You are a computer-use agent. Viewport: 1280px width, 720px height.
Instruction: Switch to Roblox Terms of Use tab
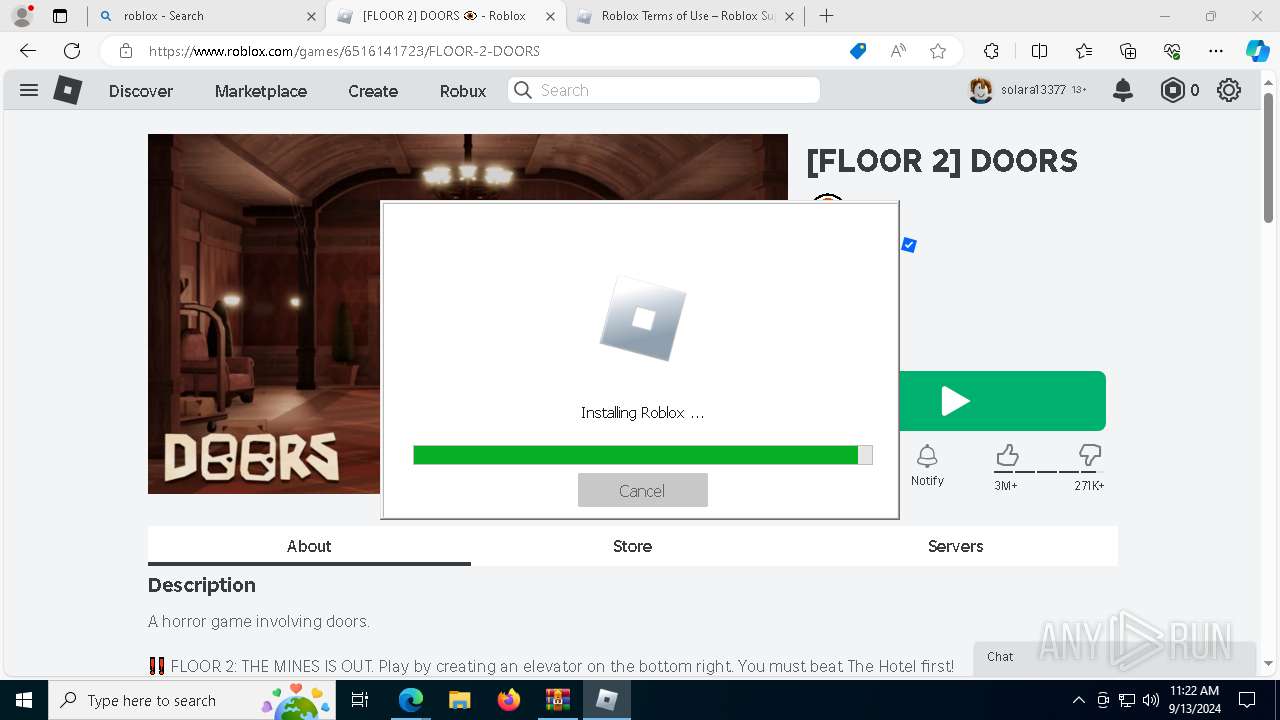(685, 16)
